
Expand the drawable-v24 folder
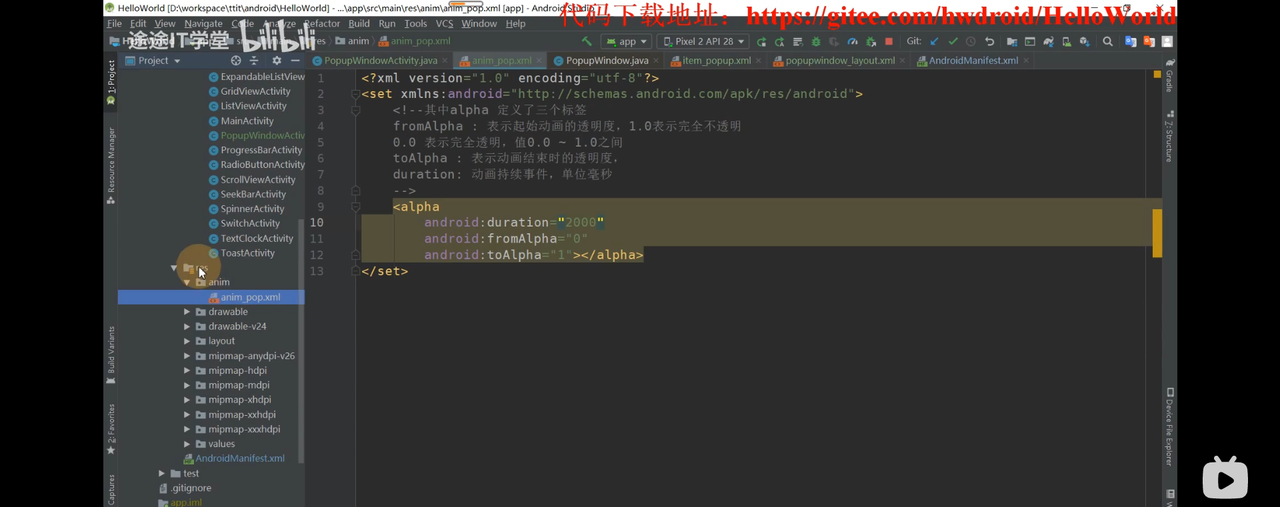pos(187,326)
